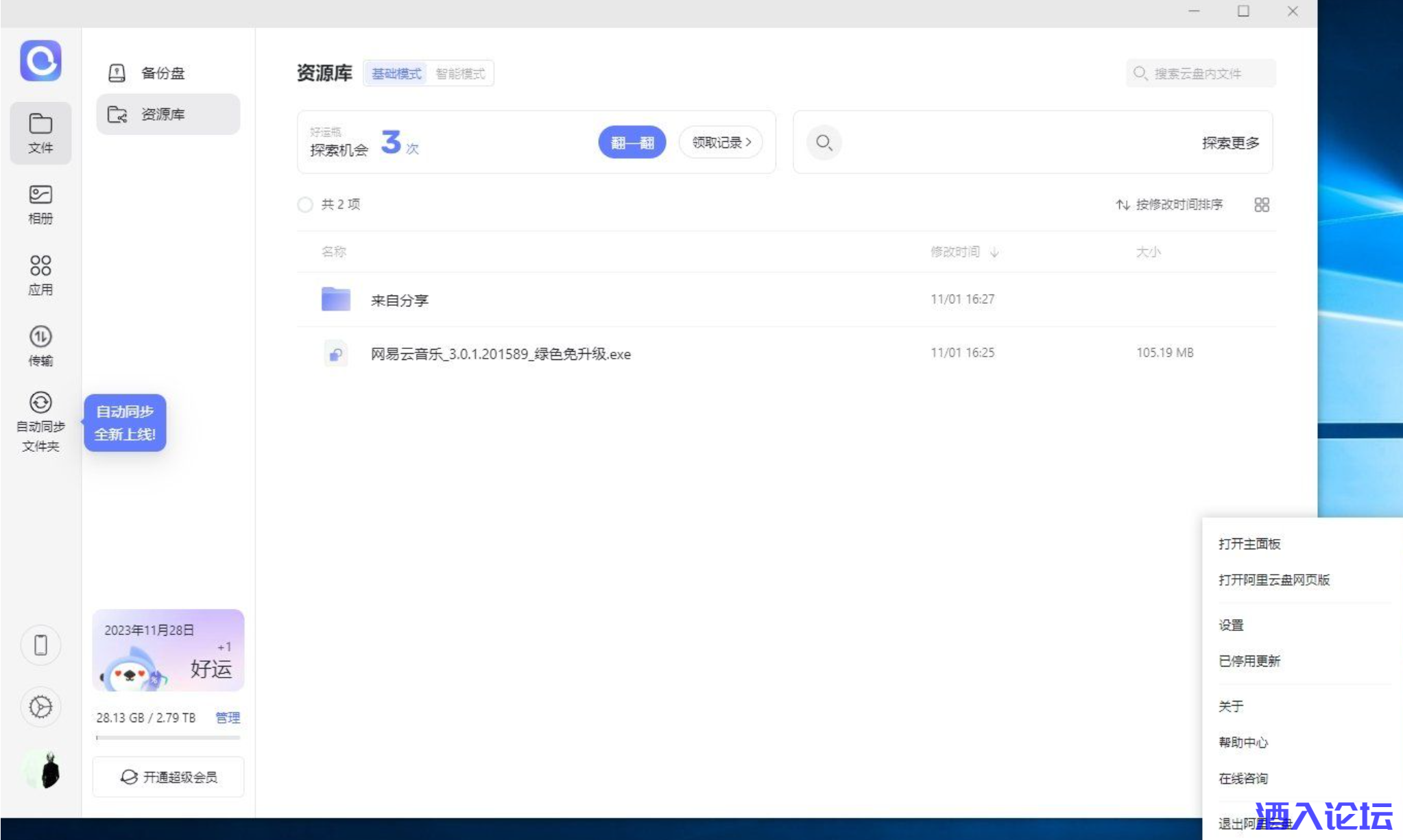Open settings using the gear icon

click(40, 706)
